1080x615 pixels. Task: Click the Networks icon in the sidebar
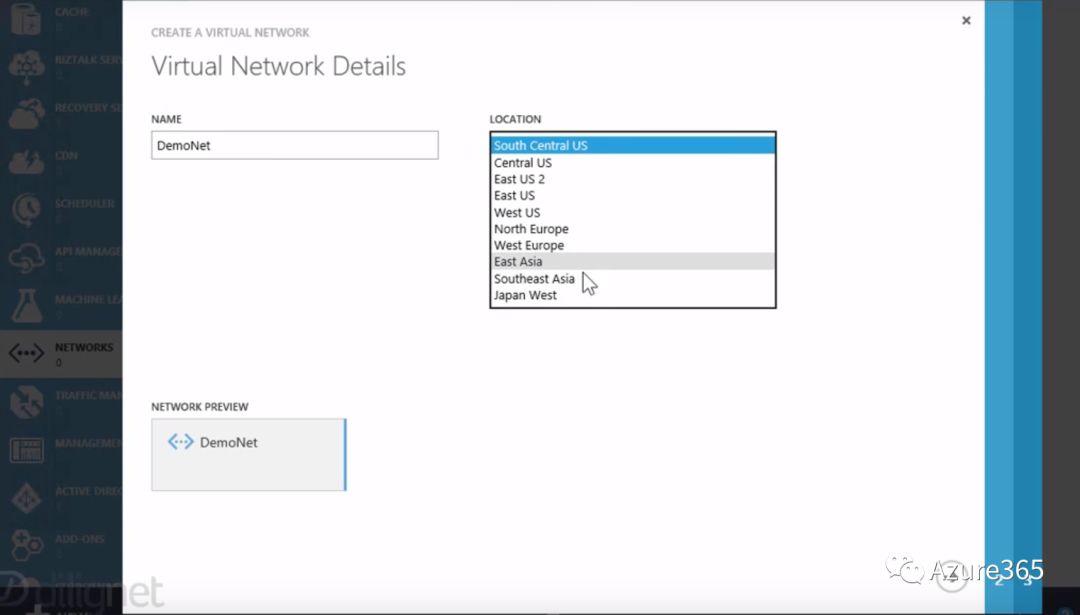click(26, 354)
